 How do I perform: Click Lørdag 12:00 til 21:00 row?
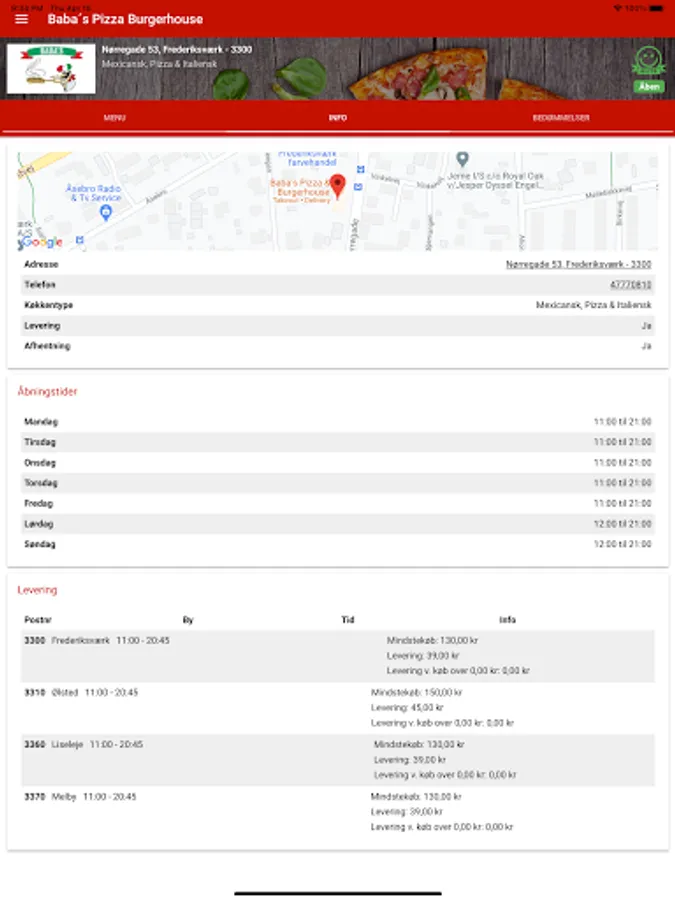tap(338, 523)
